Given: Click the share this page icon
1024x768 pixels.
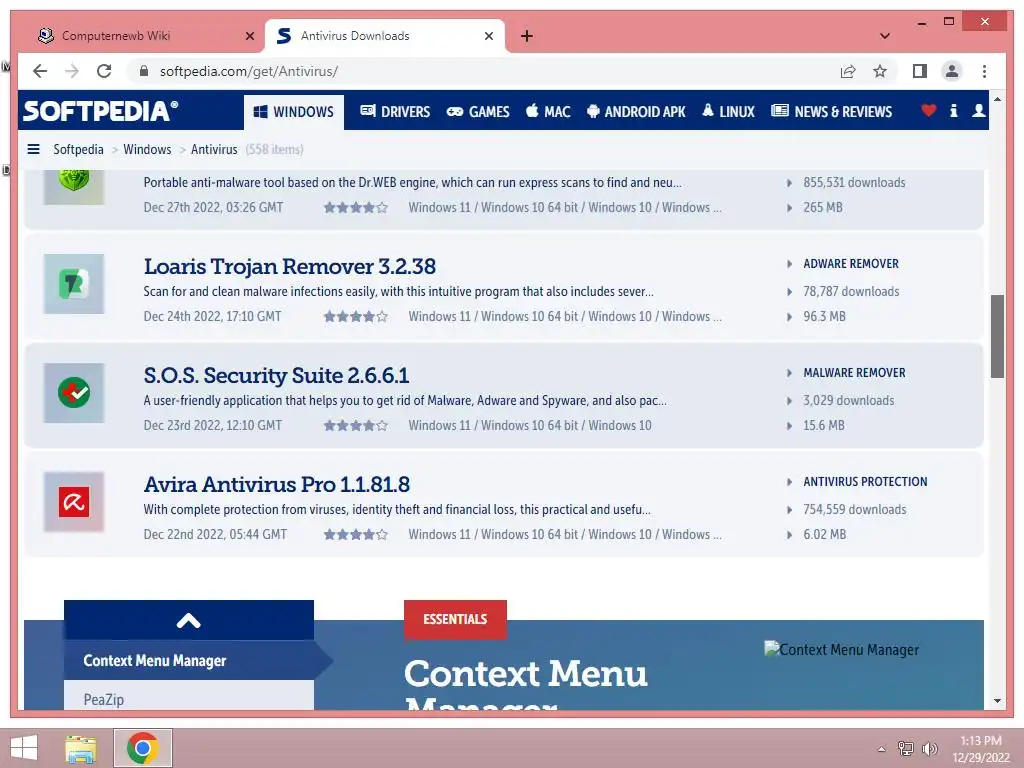Looking at the screenshot, I should (848, 71).
